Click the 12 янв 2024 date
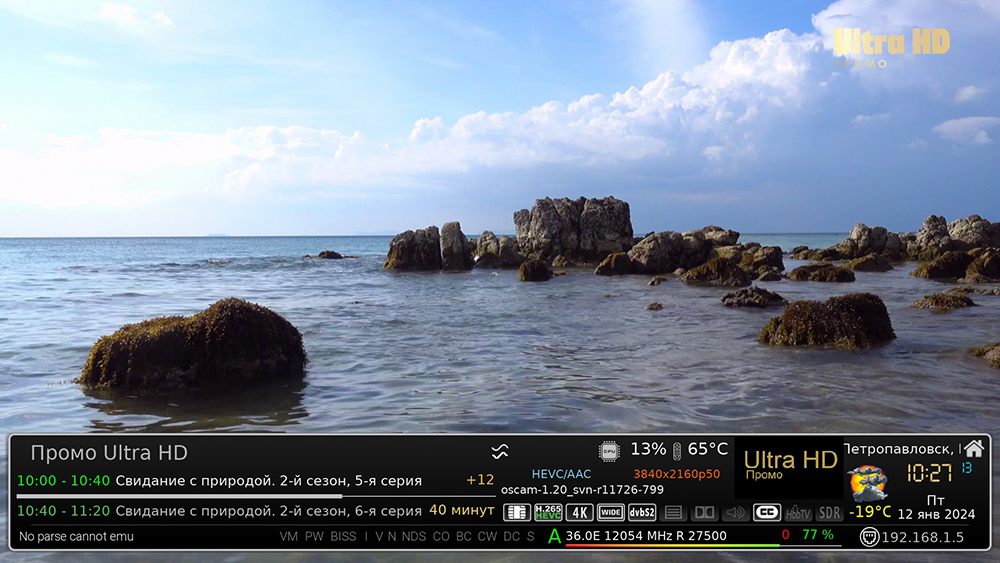 936,514
